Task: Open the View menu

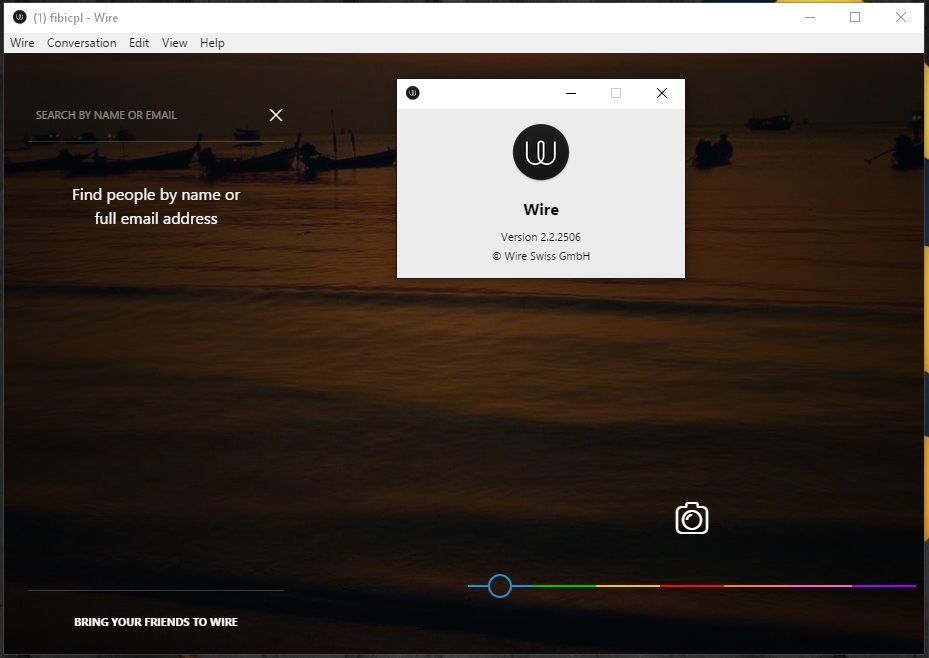Action: pyautogui.click(x=175, y=43)
